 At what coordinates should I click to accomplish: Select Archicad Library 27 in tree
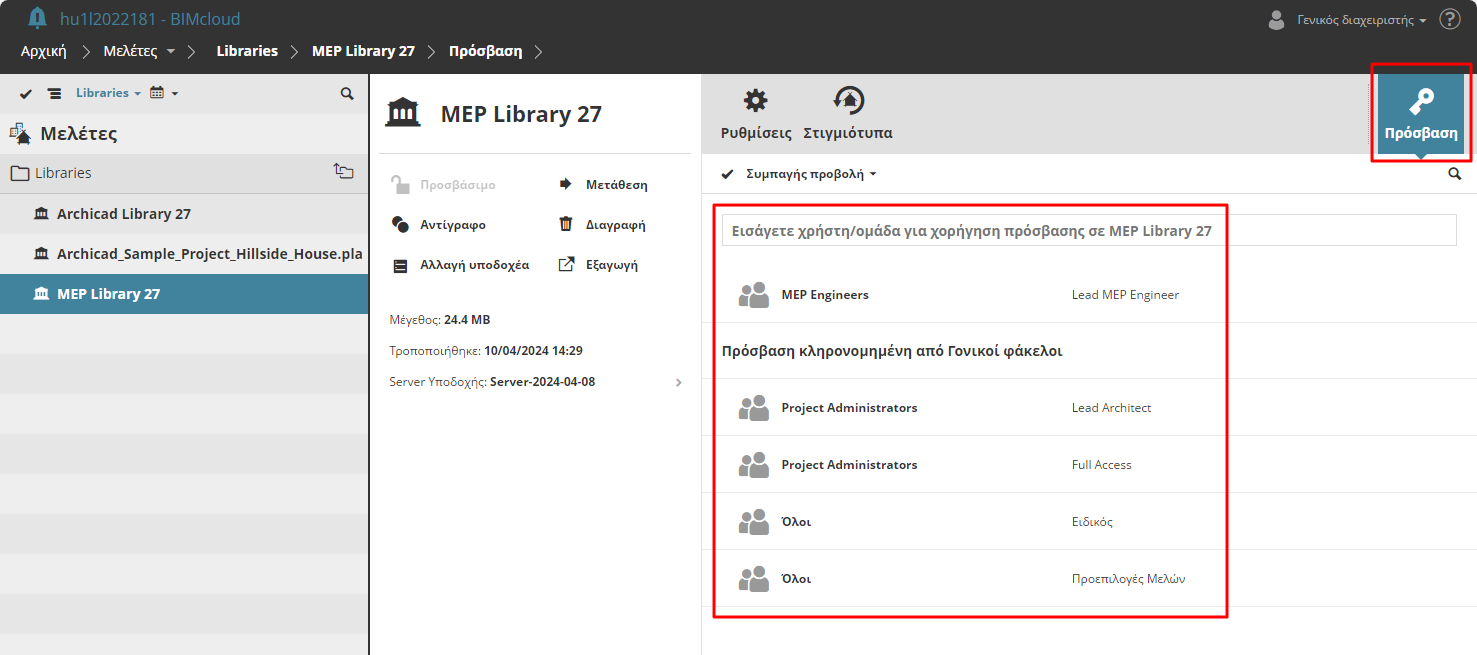pyautogui.click(x=124, y=214)
